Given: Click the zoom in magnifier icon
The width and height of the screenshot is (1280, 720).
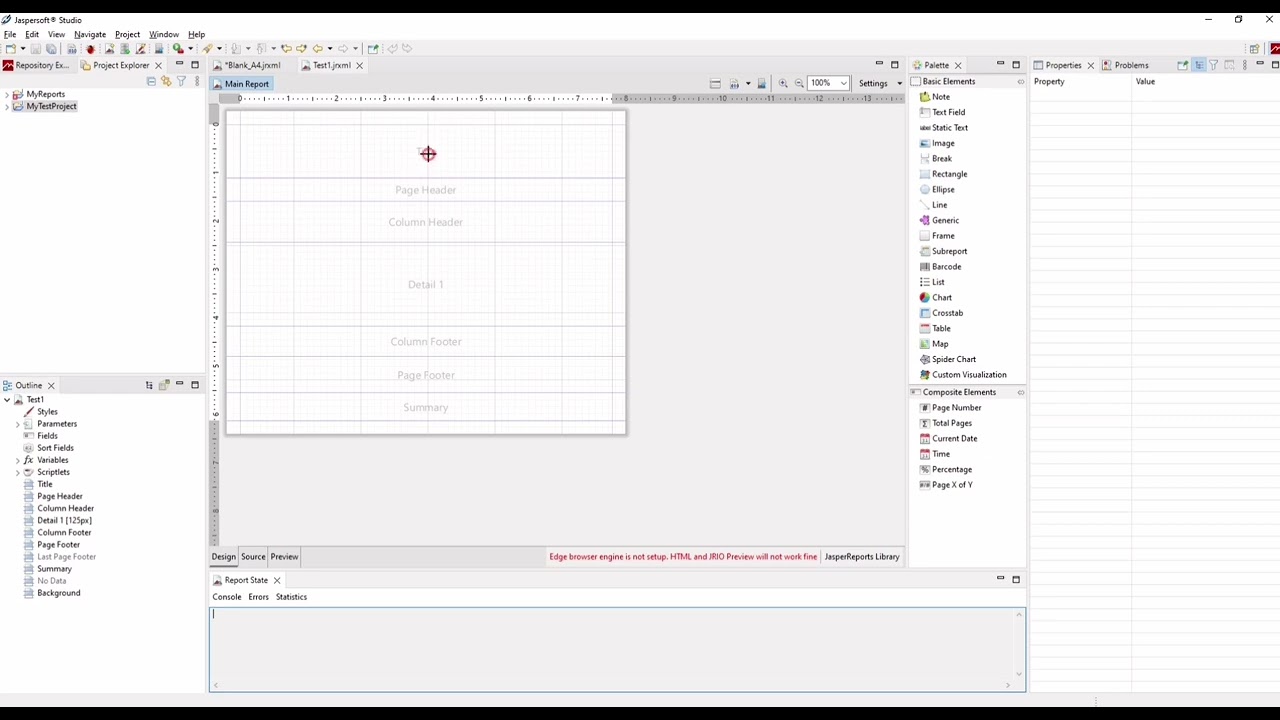Looking at the screenshot, I should 783,83.
